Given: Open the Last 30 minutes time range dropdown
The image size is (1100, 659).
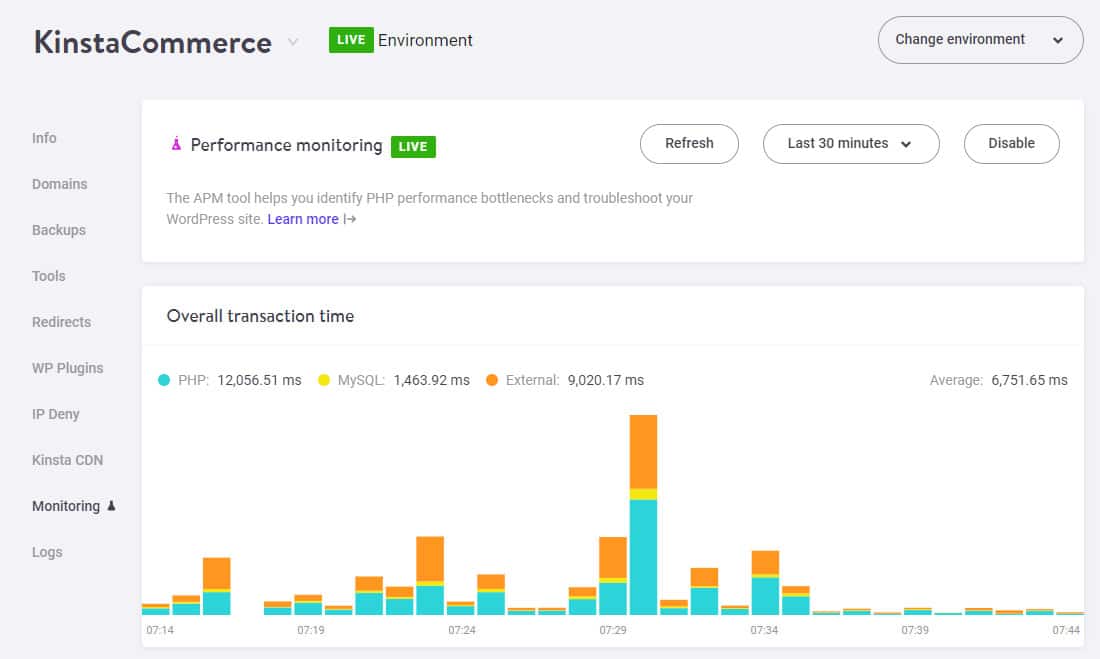Looking at the screenshot, I should point(851,143).
